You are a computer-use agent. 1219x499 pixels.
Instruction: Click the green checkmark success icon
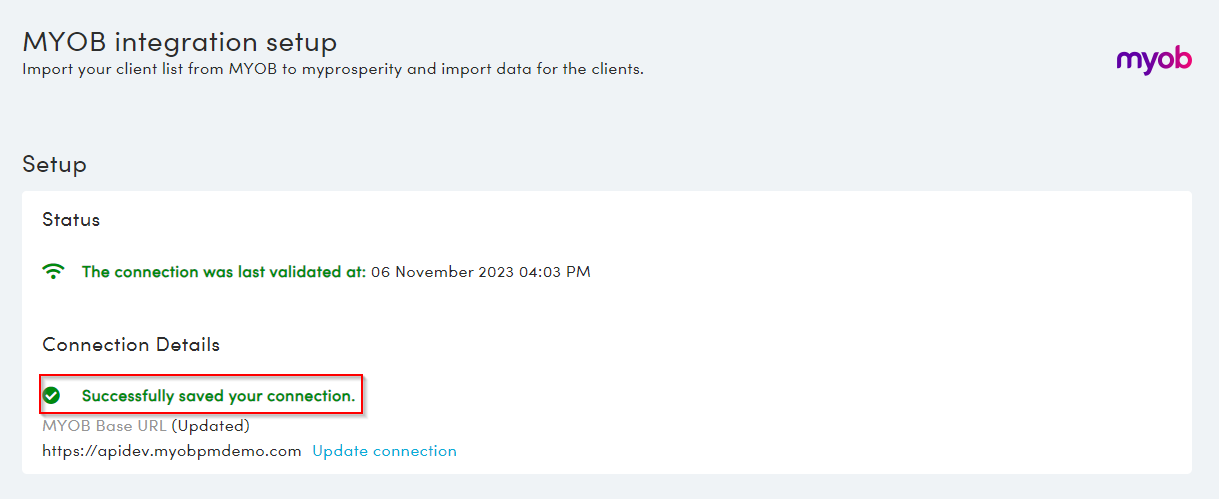click(x=52, y=396)
